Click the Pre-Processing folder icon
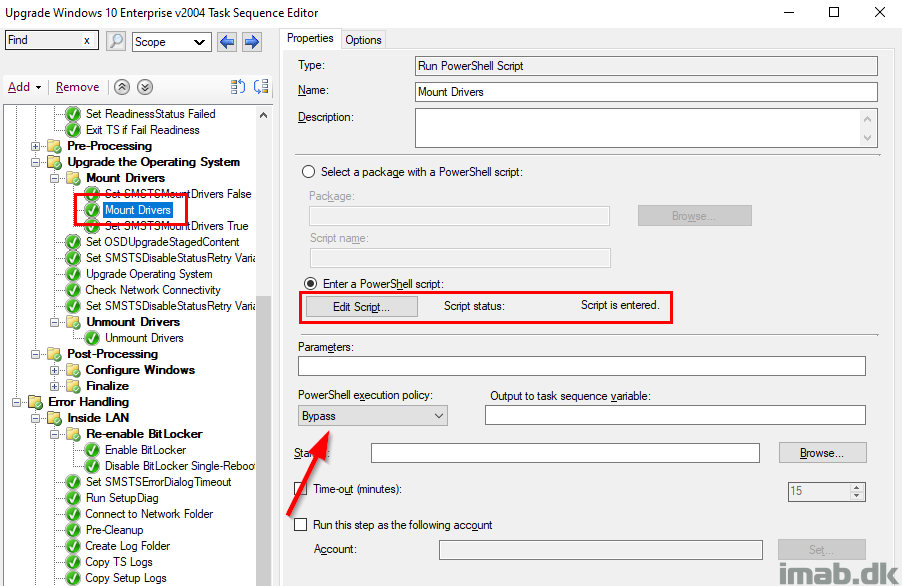 pyautogui.click(x=55, y=146)
